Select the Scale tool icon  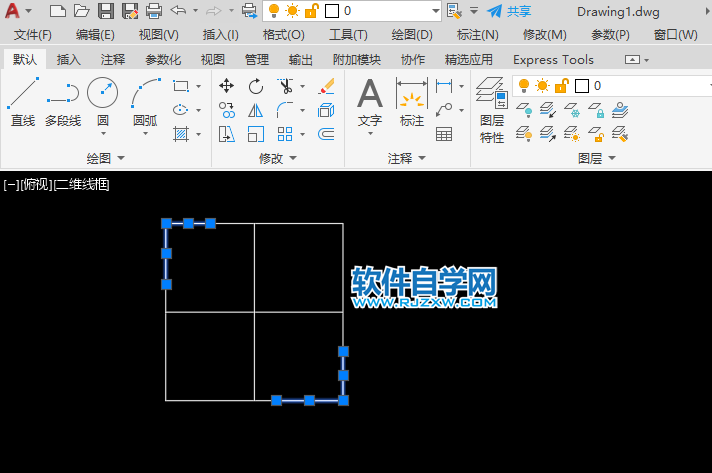point(256,134)
